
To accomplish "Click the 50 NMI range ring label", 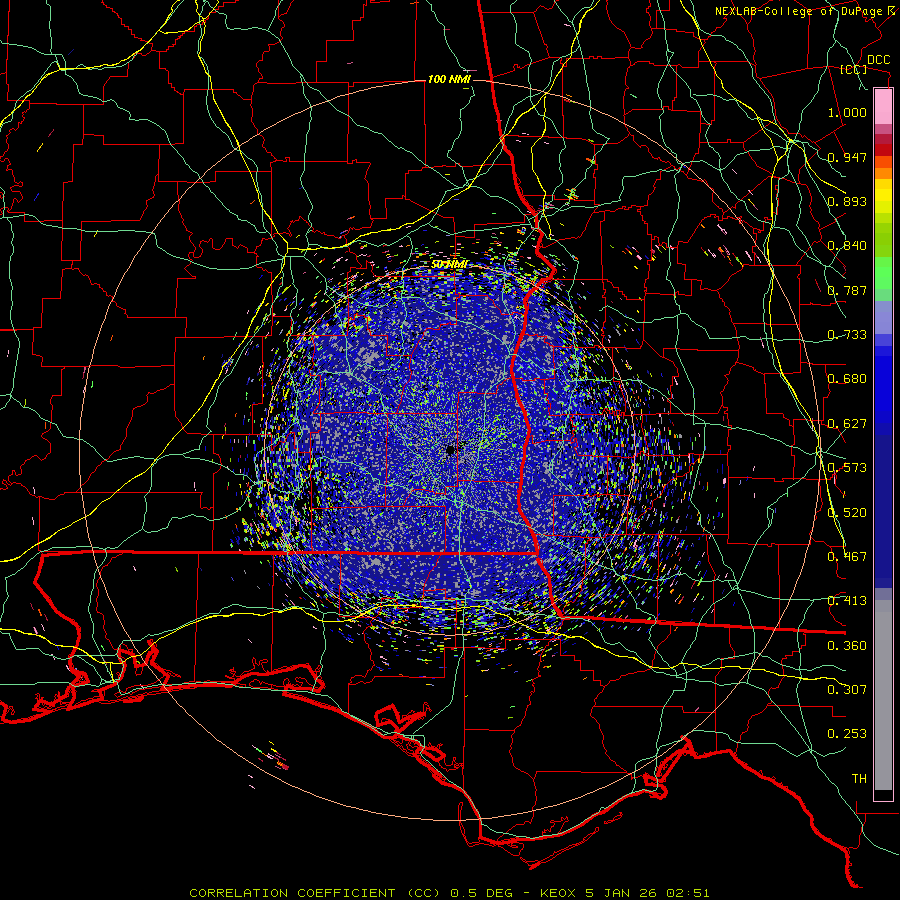I will click(449, 265).
